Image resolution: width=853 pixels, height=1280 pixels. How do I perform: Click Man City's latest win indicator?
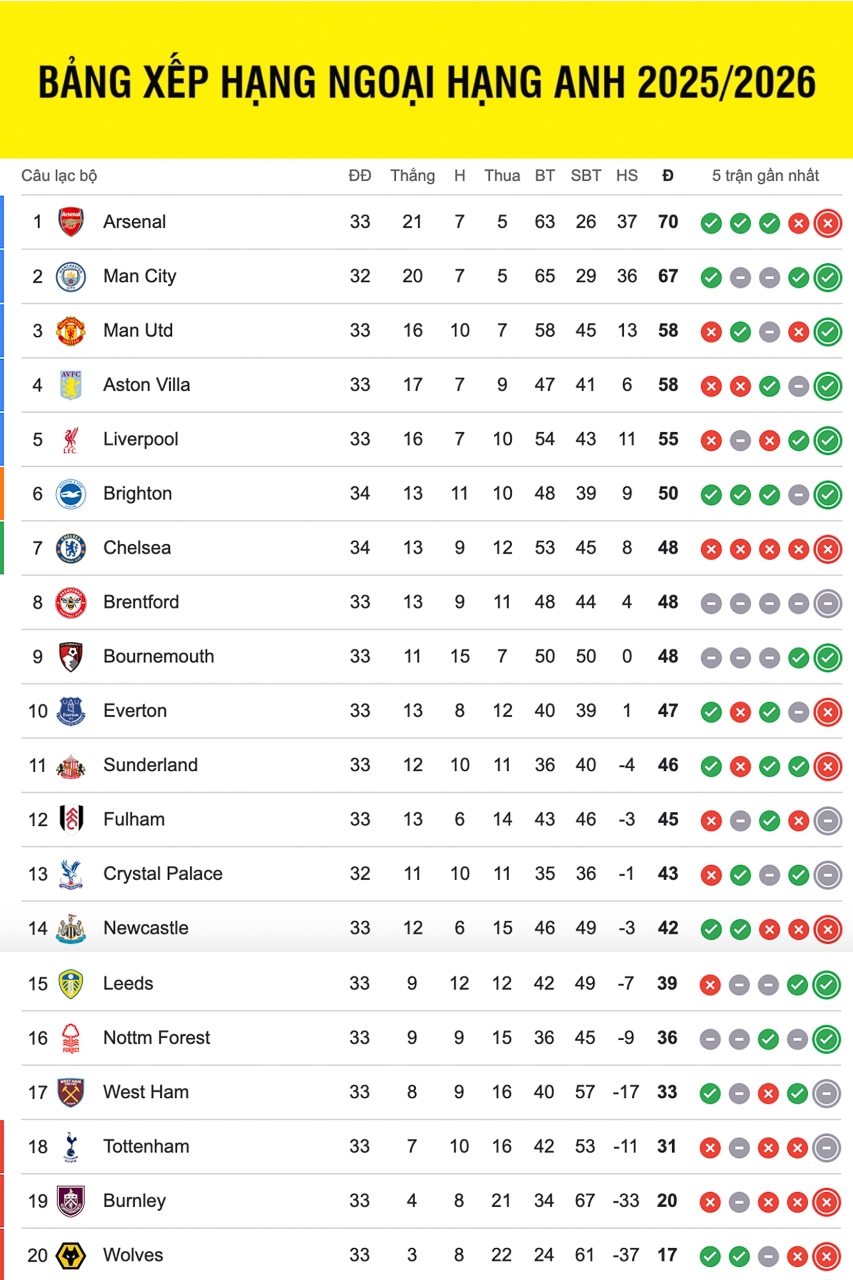click(x=827, y=277)
